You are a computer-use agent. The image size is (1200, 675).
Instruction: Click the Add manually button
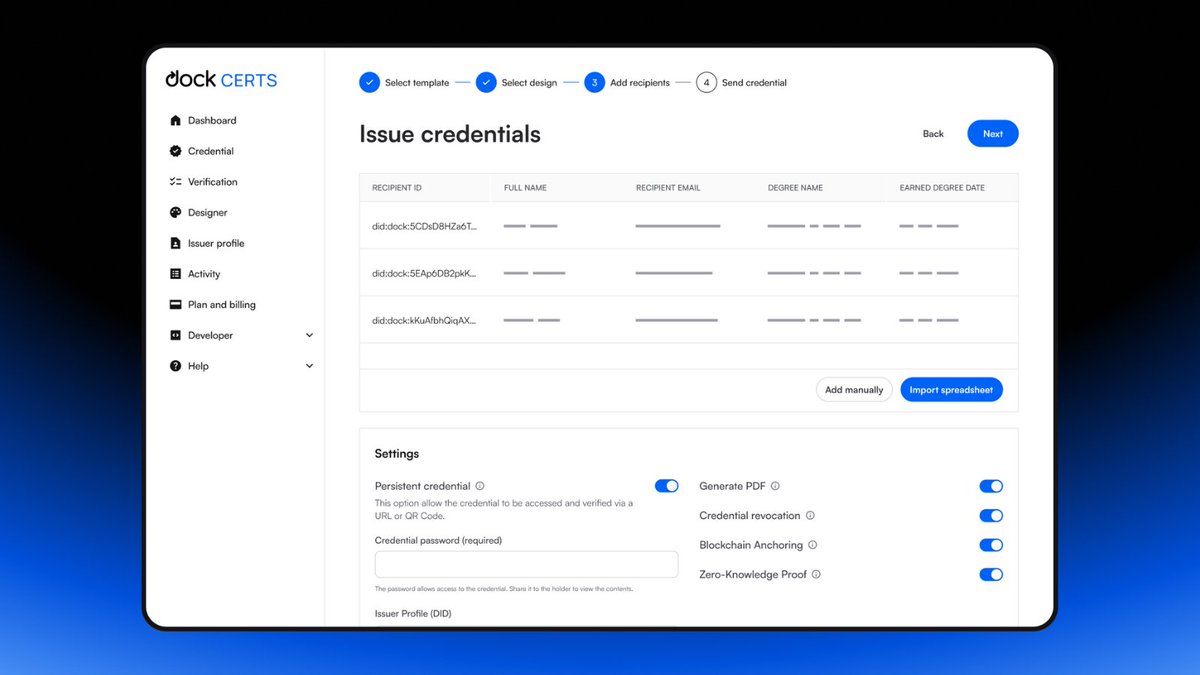(854, 390)
